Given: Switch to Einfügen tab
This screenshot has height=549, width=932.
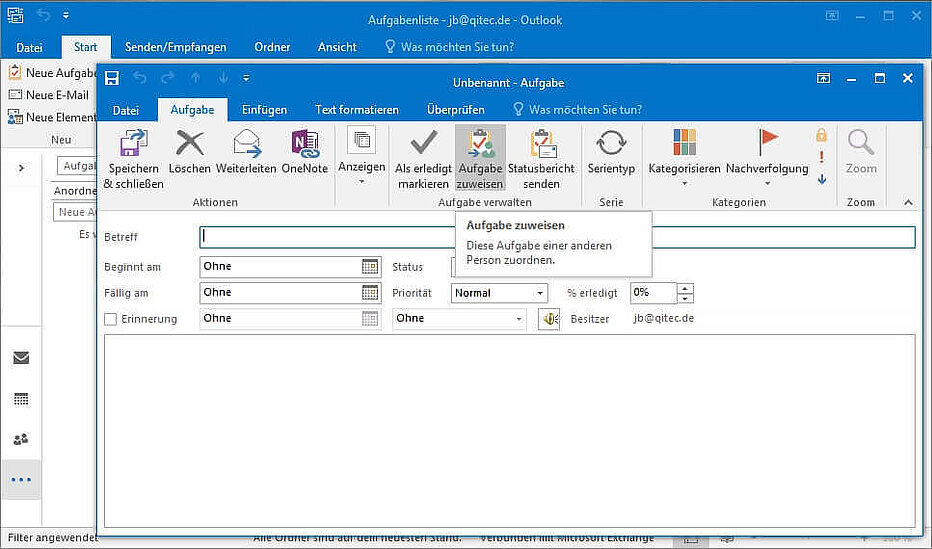Looking at the screenshot, I should pos(265,110).
